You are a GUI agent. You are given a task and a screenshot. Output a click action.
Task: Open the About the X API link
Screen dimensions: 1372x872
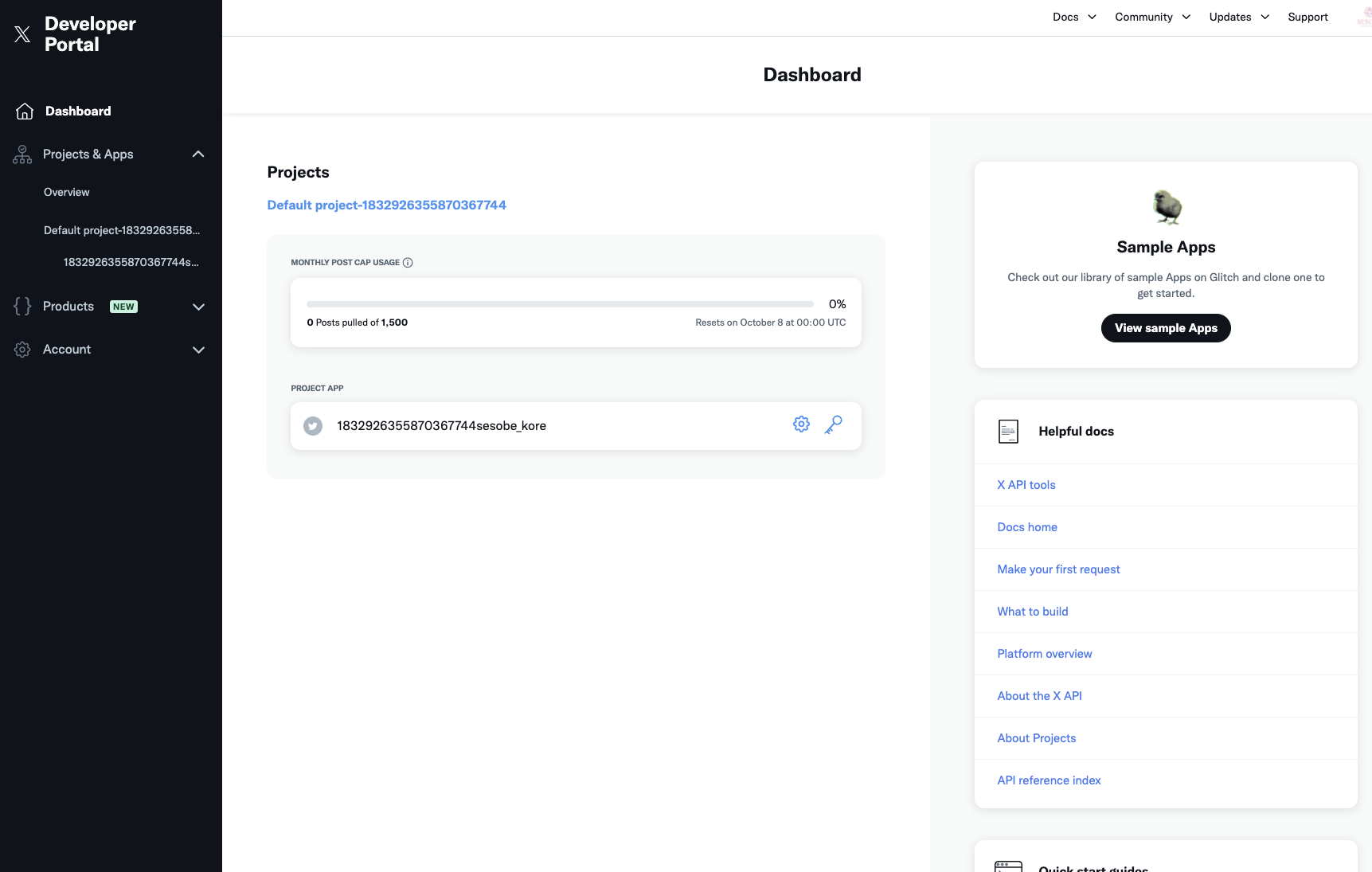click(1040, 696)
